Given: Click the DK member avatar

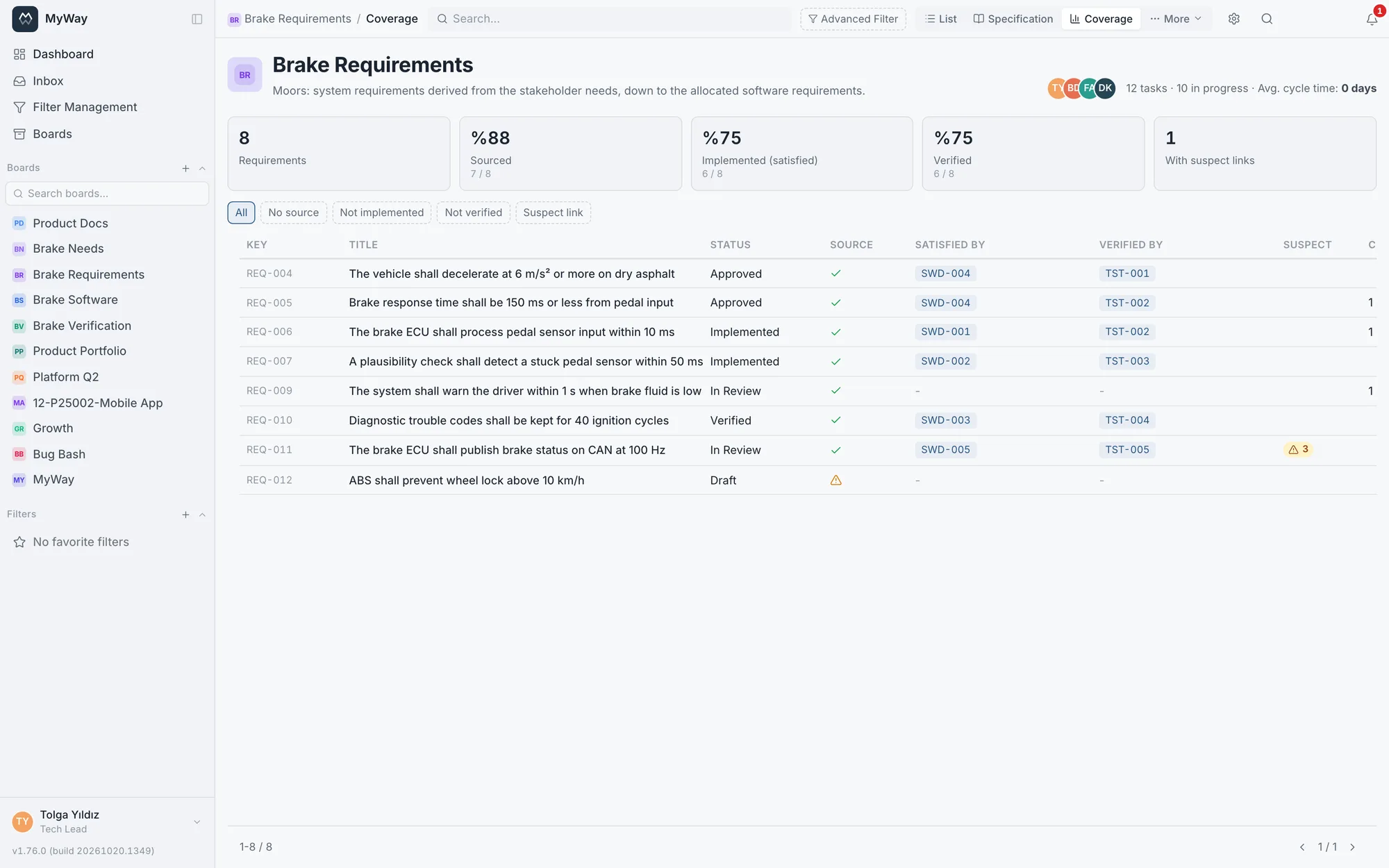Looking at the screenshot, I should (1105, 88).
